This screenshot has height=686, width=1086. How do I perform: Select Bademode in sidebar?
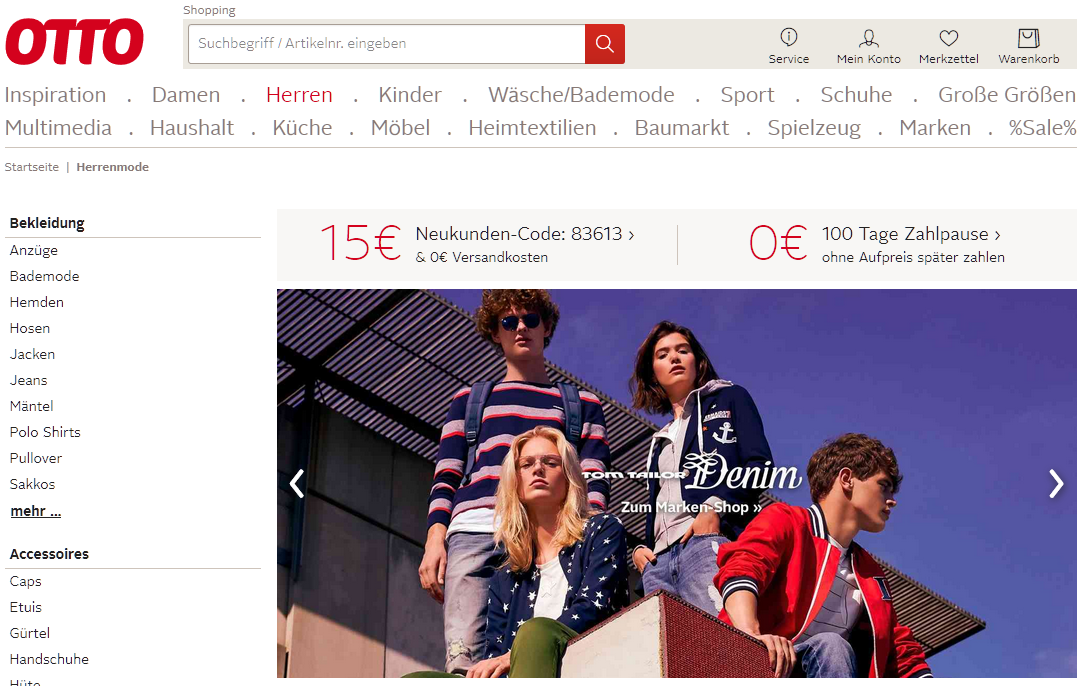[x=44, y=276]
